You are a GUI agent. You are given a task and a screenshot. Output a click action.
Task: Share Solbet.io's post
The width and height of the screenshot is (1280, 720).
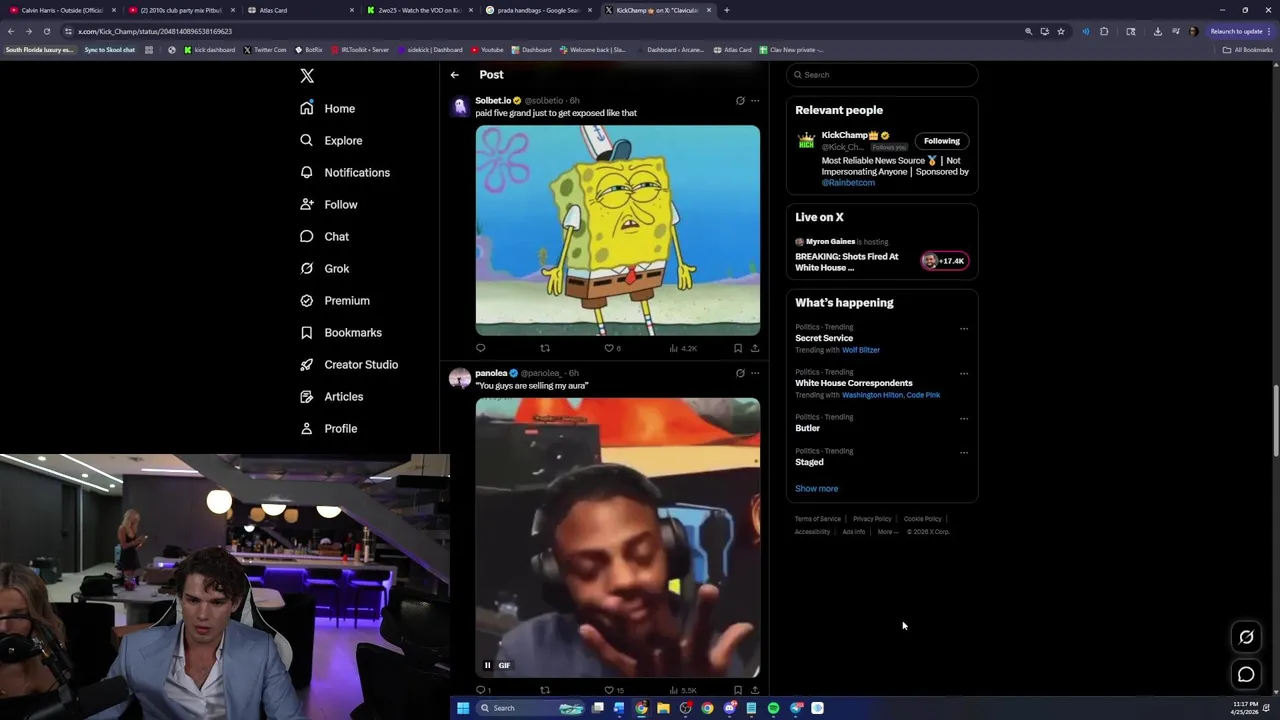[755, 348]
